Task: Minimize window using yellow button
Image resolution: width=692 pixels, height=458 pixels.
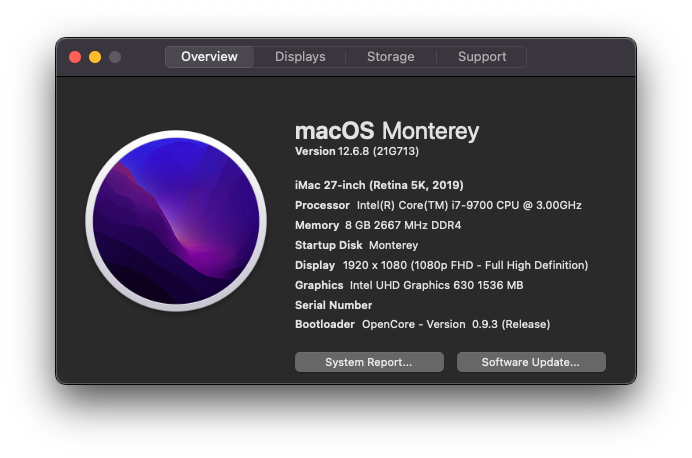Action: 95,57
